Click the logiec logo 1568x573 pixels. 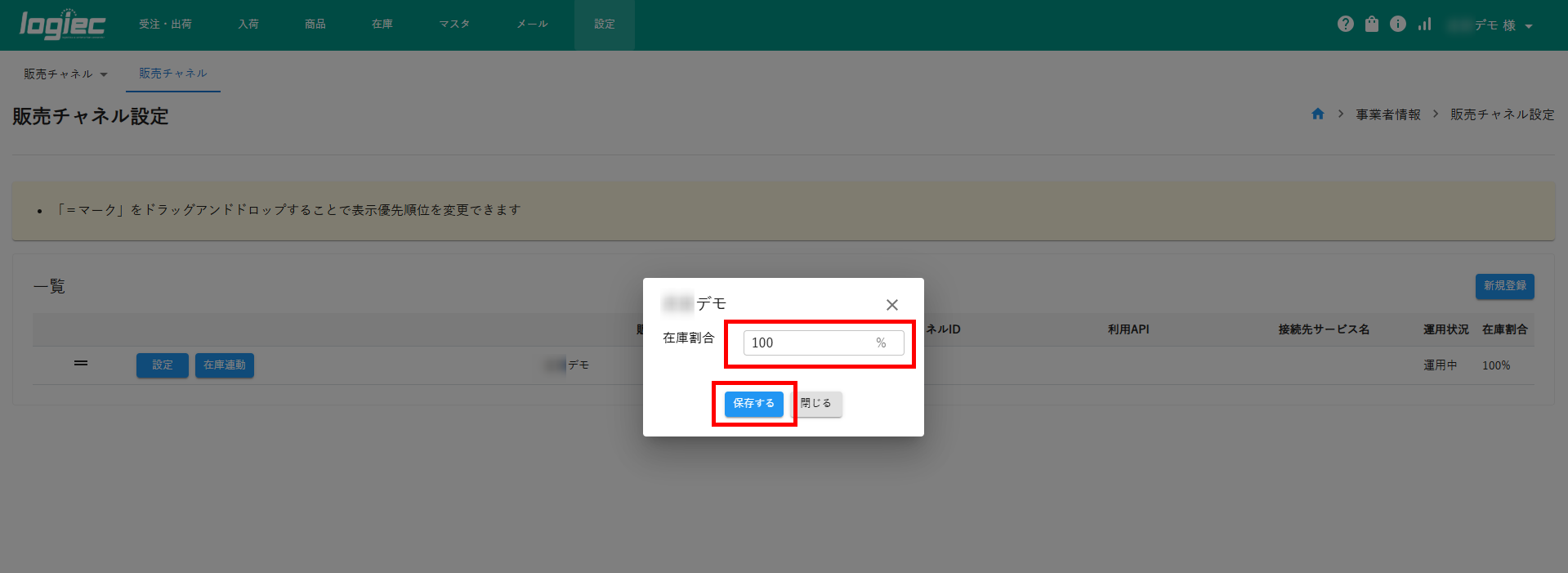(62, 25)
